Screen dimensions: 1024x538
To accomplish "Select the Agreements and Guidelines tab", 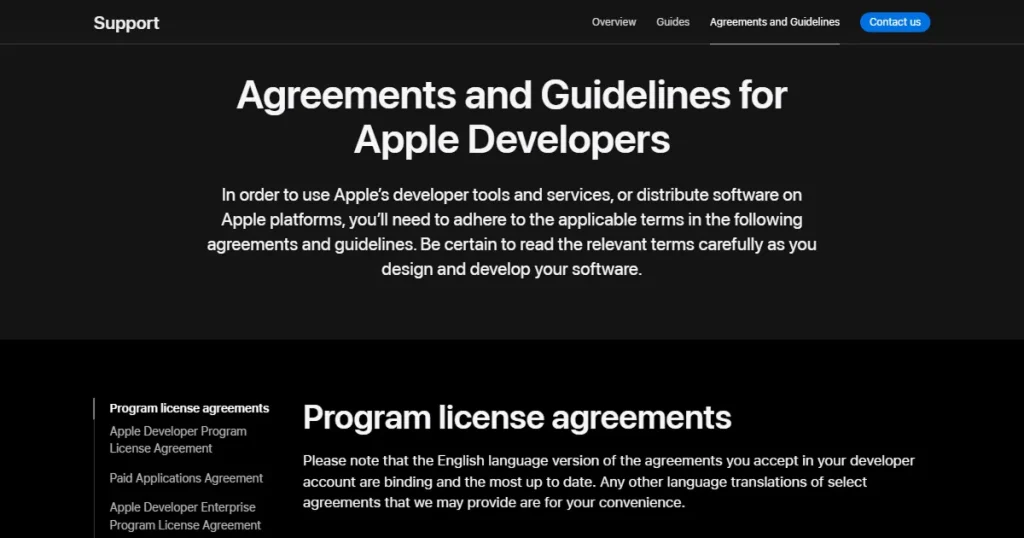I will (x=775, y=22).
